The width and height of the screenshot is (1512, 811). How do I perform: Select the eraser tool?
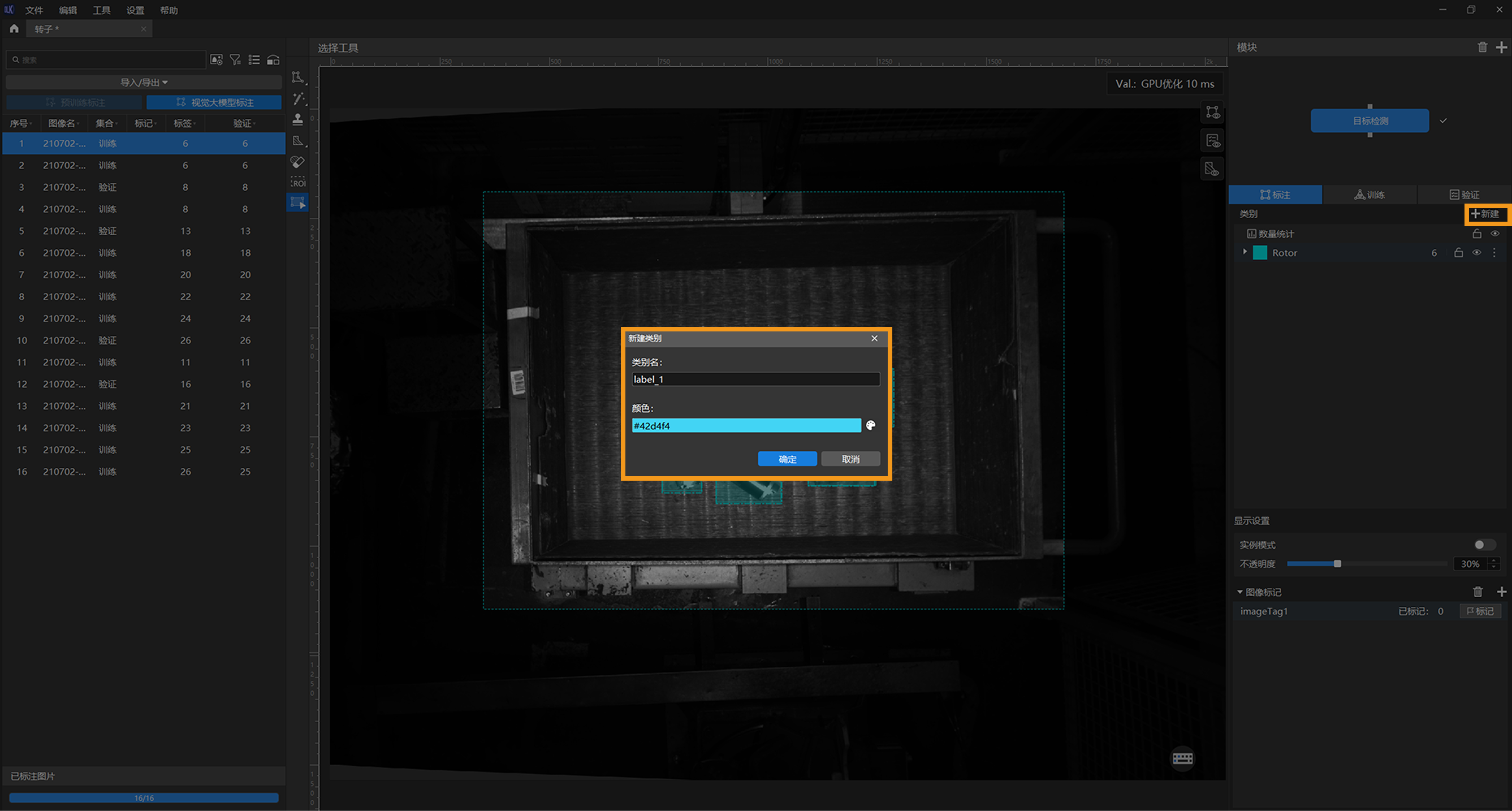pos(297,162)
